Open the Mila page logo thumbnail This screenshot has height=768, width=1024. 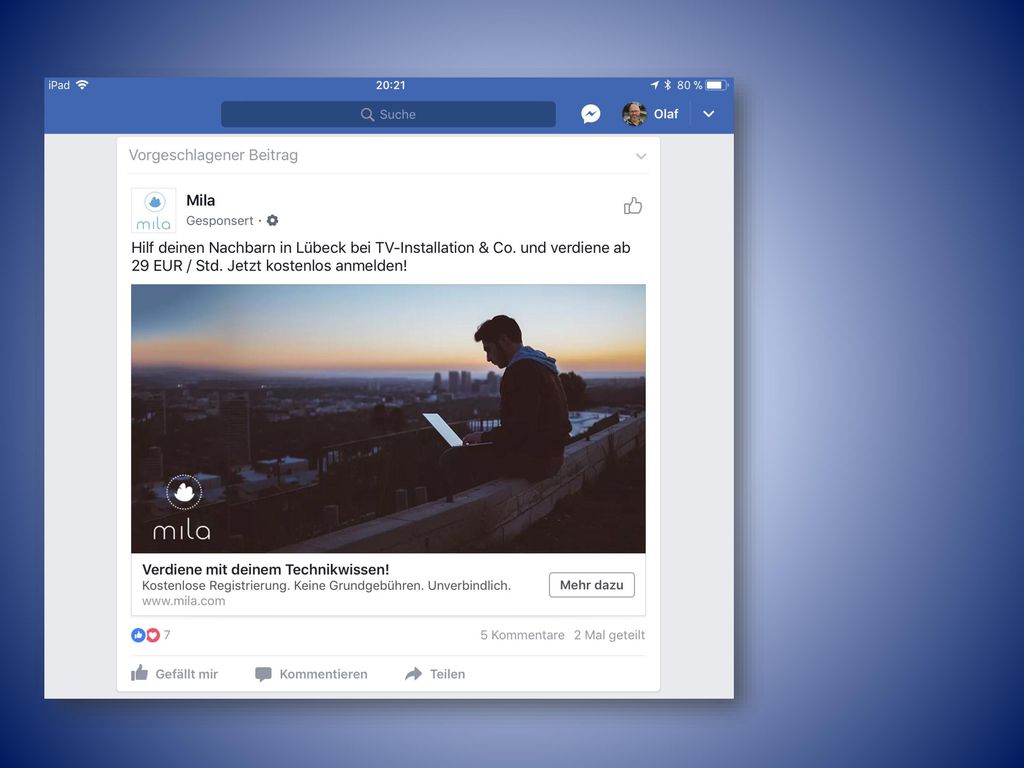click(153, 210)
